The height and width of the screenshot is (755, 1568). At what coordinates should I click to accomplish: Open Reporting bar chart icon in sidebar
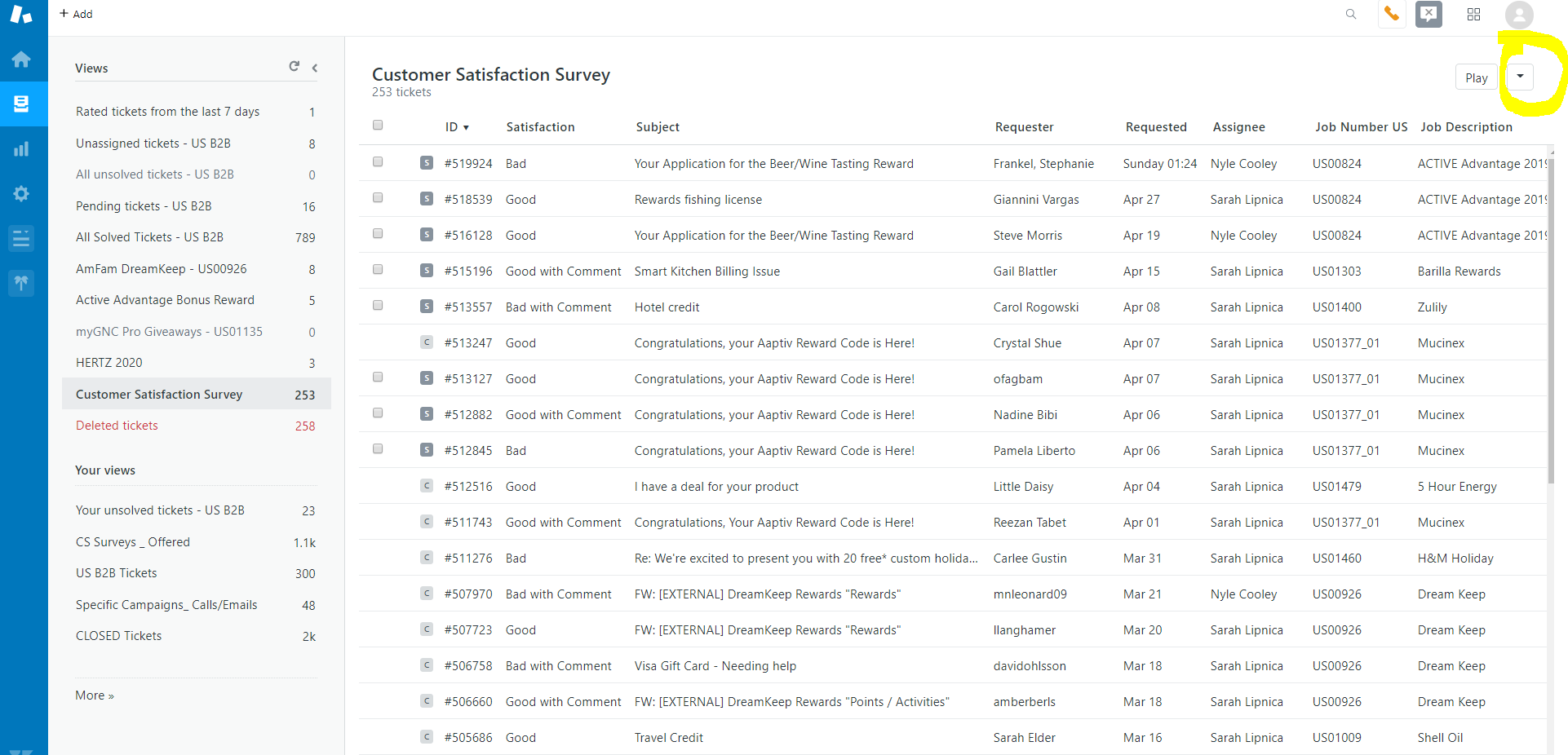coord(22,149)
